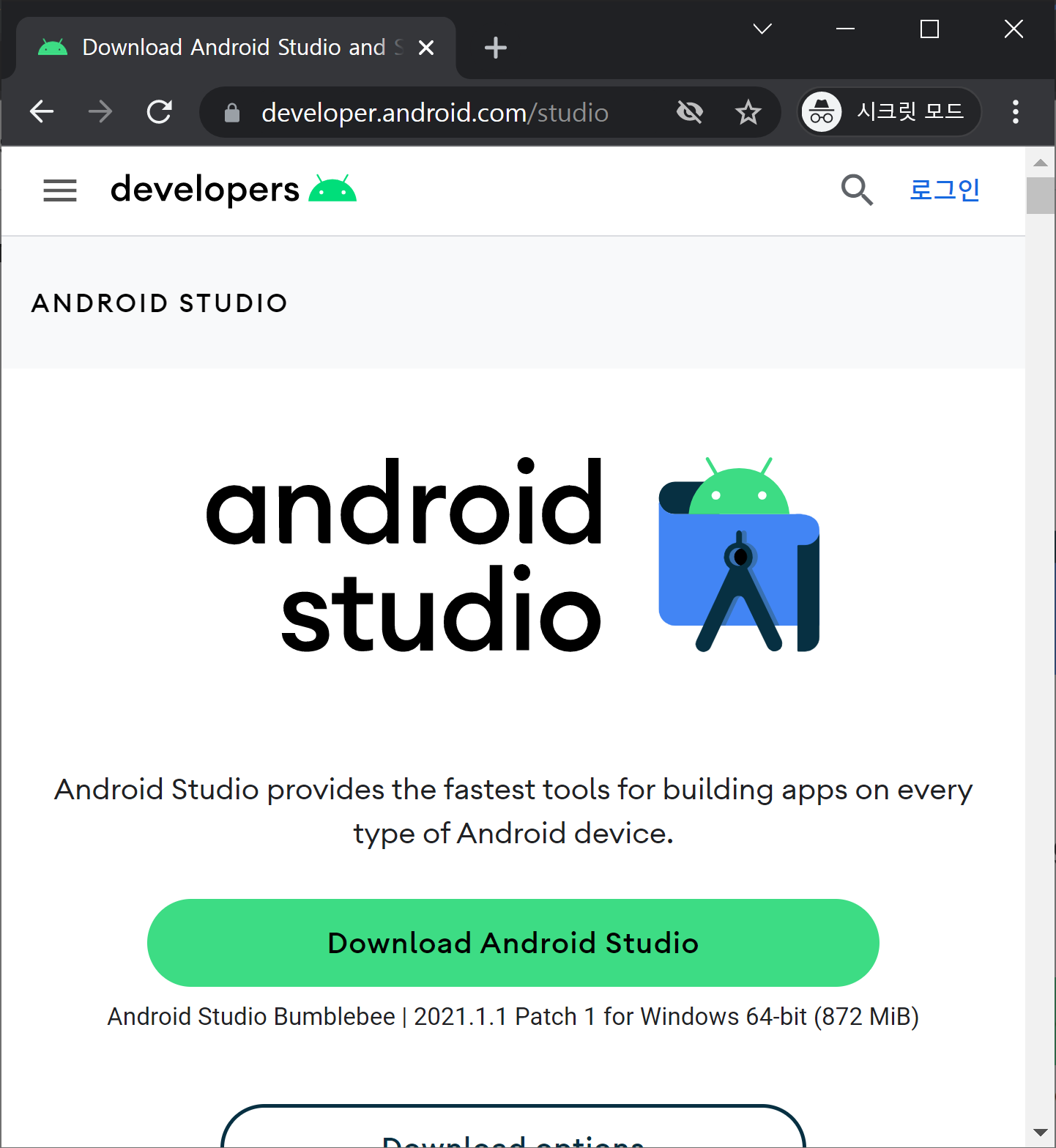Click the browser forward arrow

coord(100,112)
